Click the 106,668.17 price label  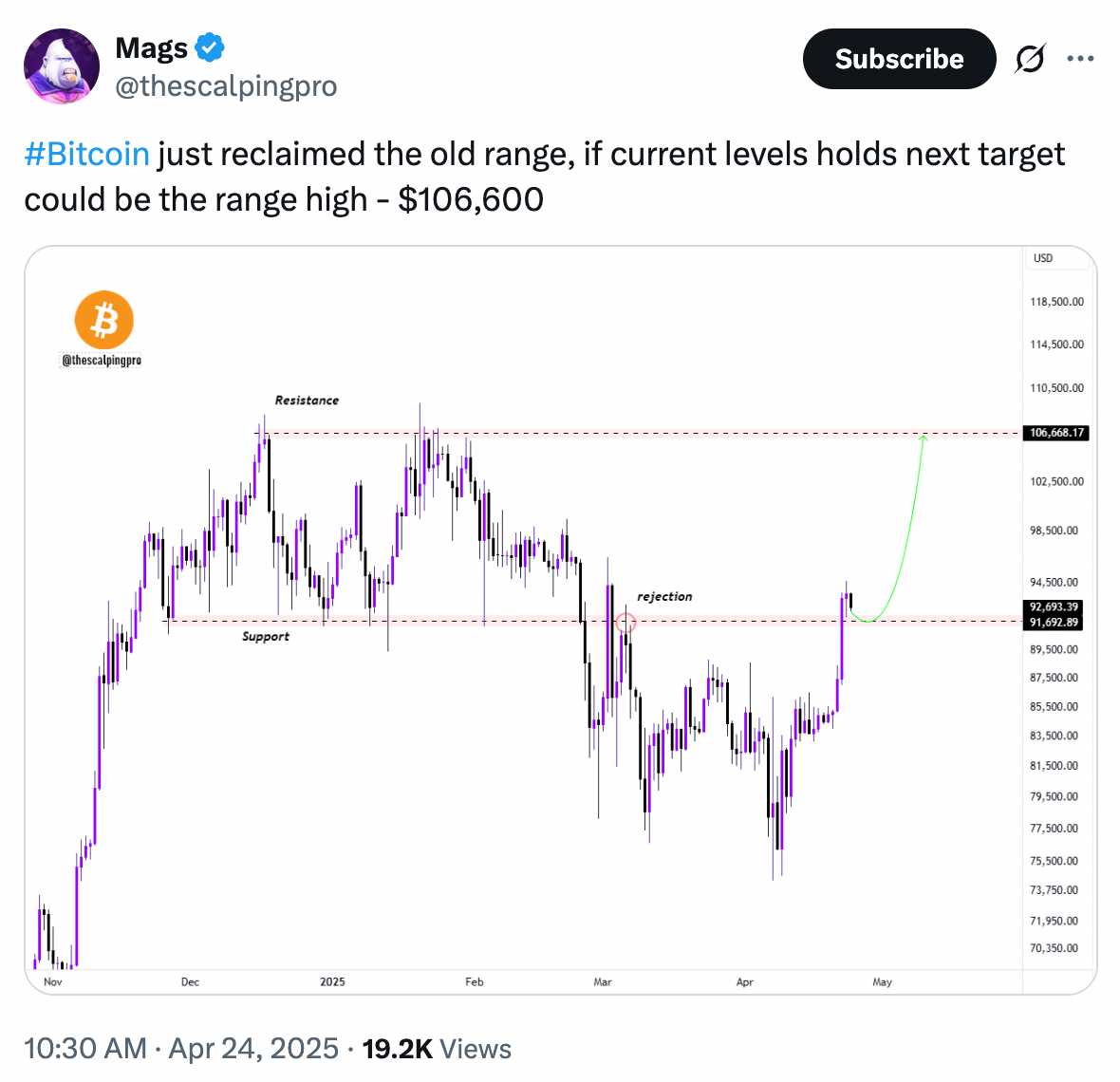point(1055,433)
